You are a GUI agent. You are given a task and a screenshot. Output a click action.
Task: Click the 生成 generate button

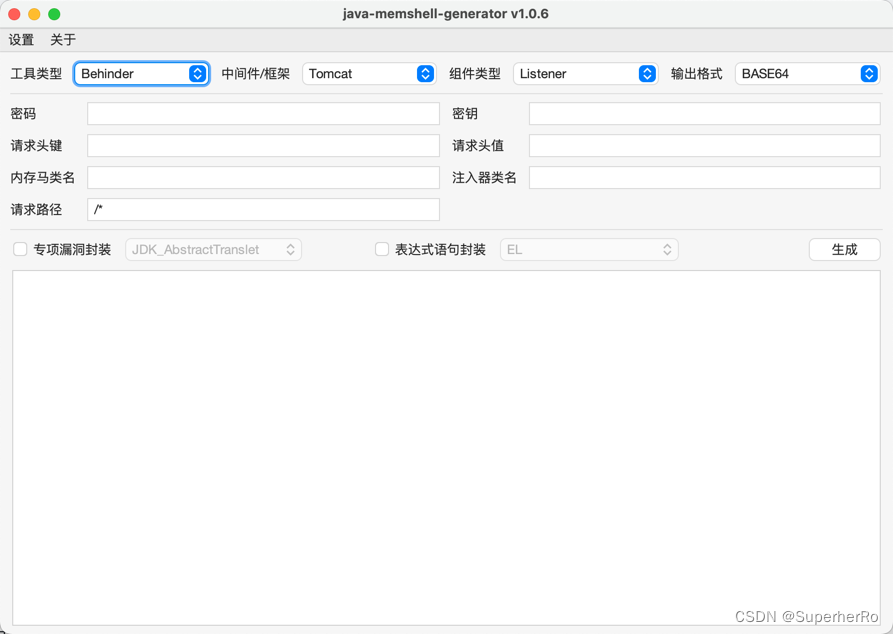pos(844,249)
